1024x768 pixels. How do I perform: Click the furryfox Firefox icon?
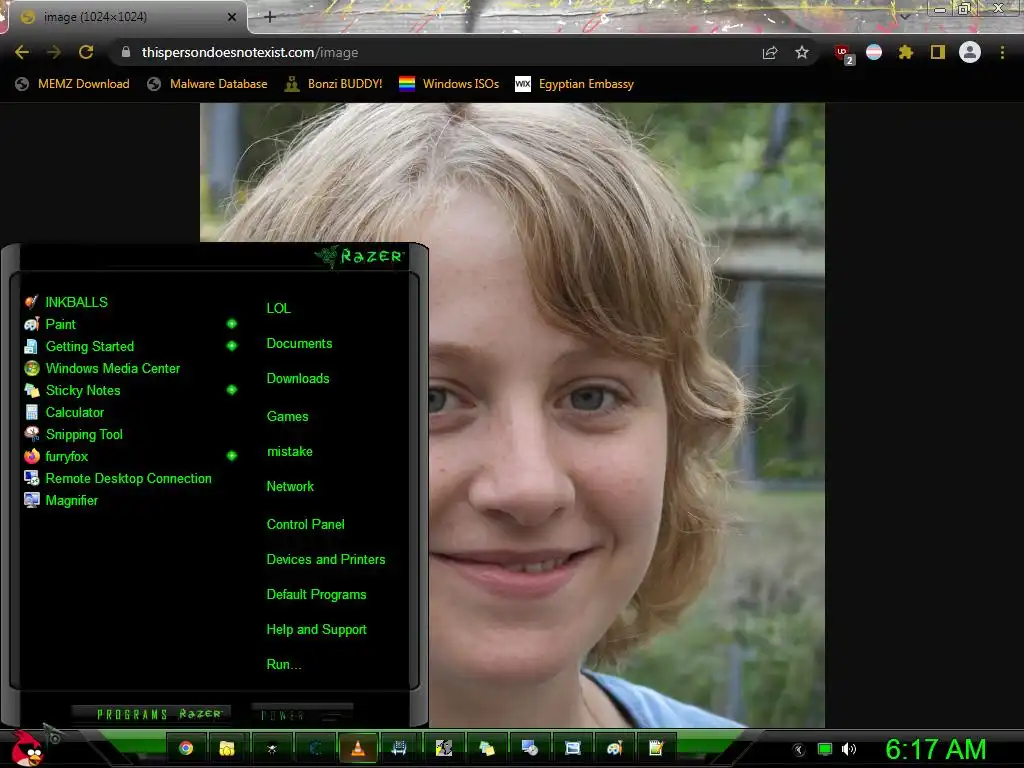tap(31, 456)
